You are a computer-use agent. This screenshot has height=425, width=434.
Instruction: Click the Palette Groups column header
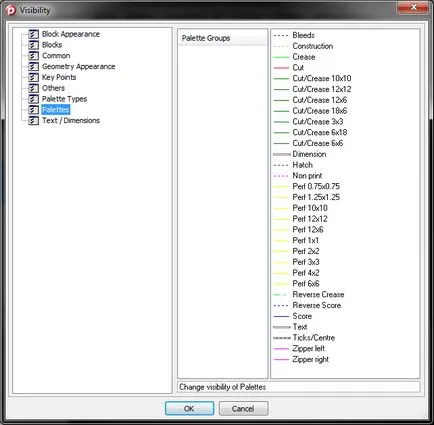pos(223,38)
